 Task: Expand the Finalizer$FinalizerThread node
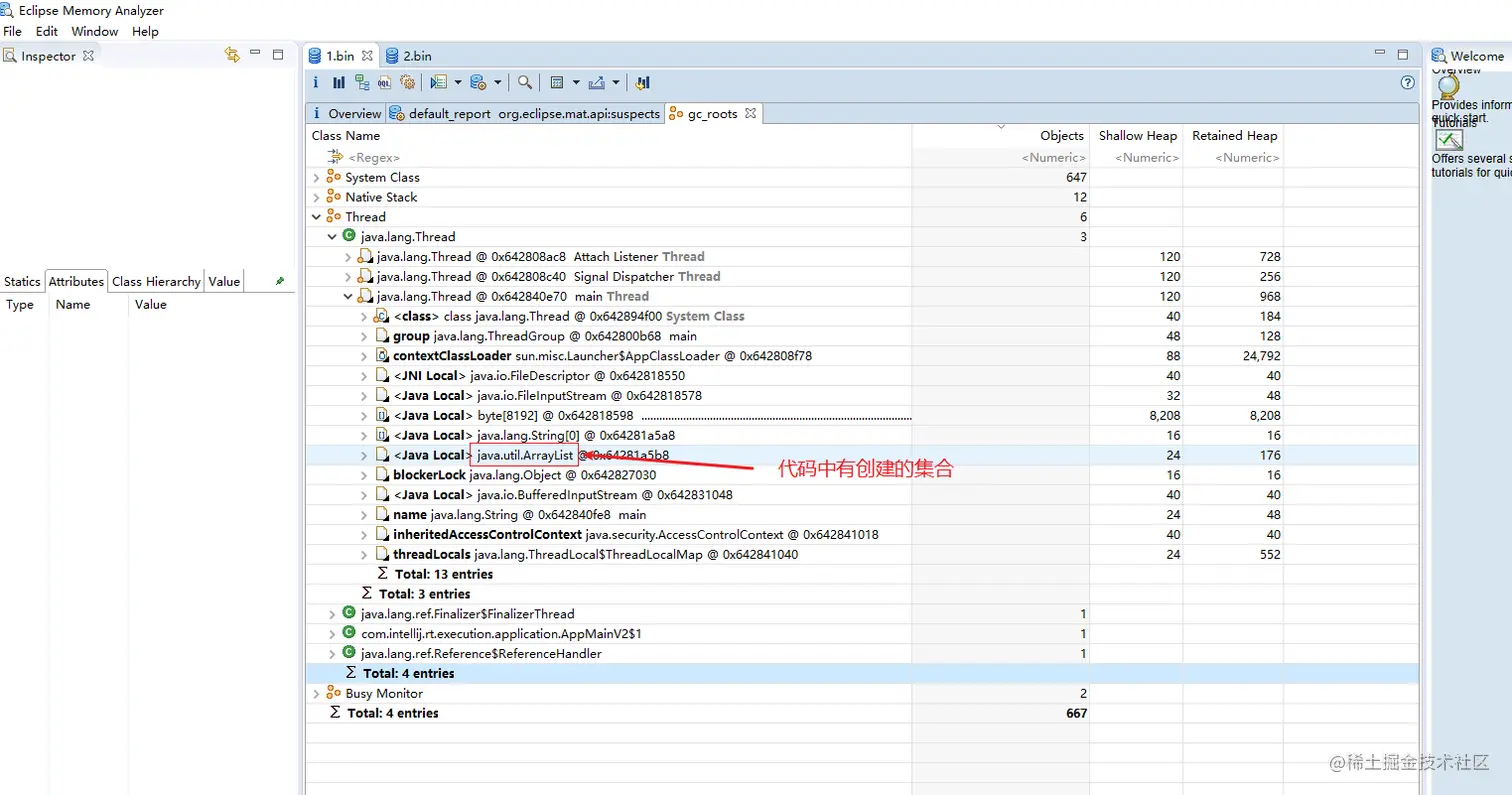point(332,614)
